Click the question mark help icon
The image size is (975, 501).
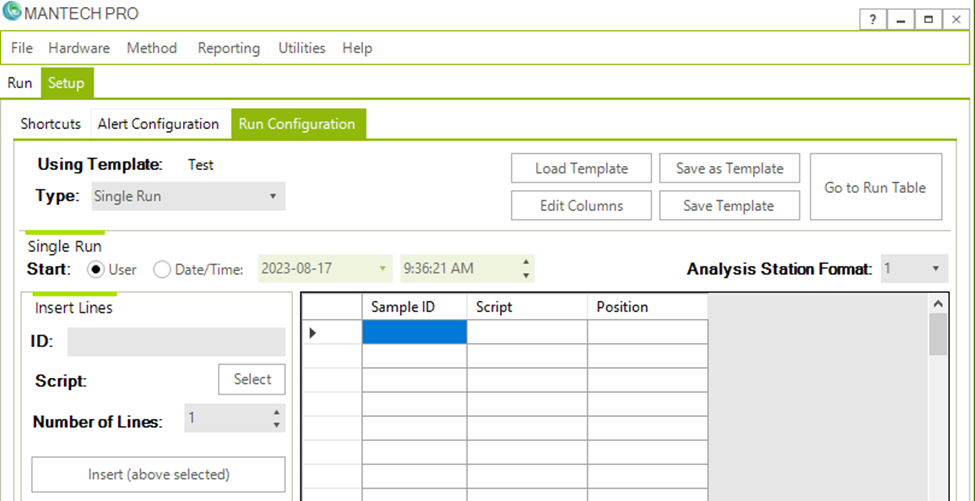click(873, 19)
